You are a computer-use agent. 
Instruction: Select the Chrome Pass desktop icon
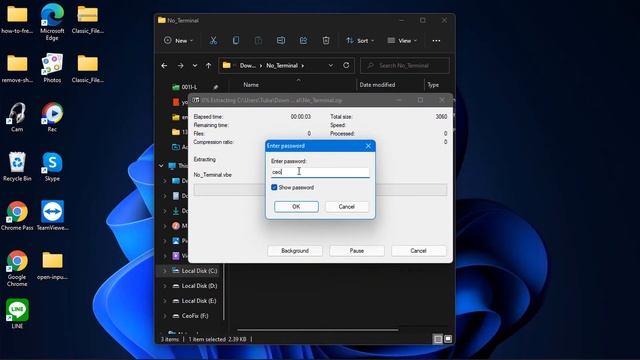(x=17, y=216)
